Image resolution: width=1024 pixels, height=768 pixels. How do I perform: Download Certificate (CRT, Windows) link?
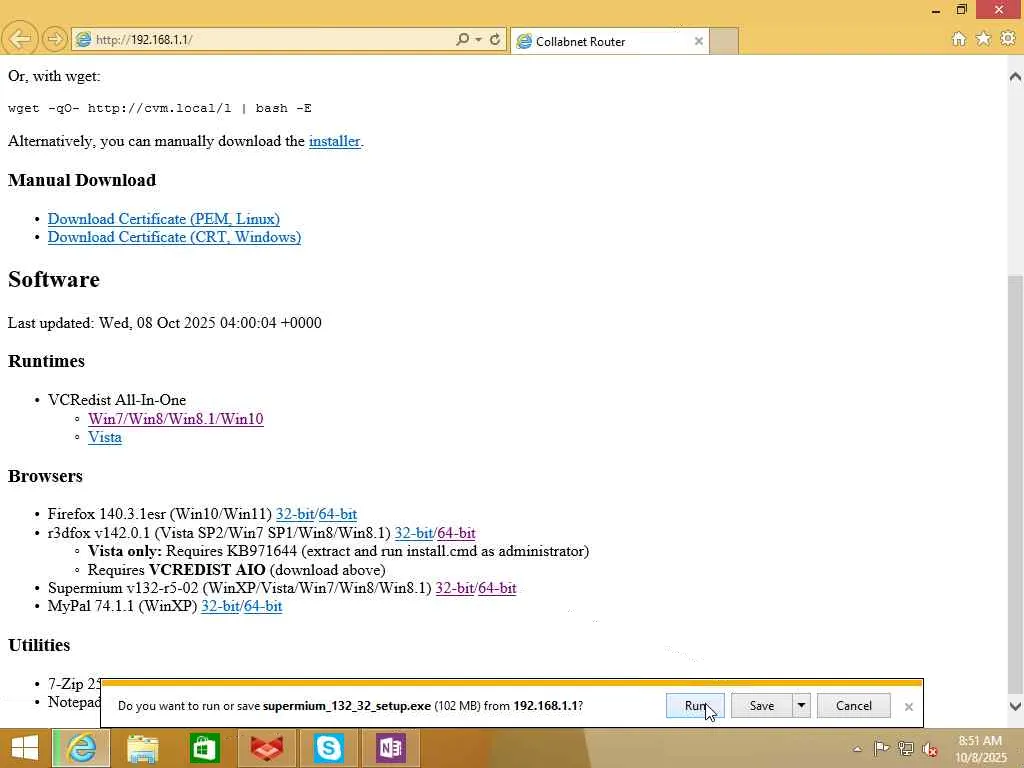(174, 237)
